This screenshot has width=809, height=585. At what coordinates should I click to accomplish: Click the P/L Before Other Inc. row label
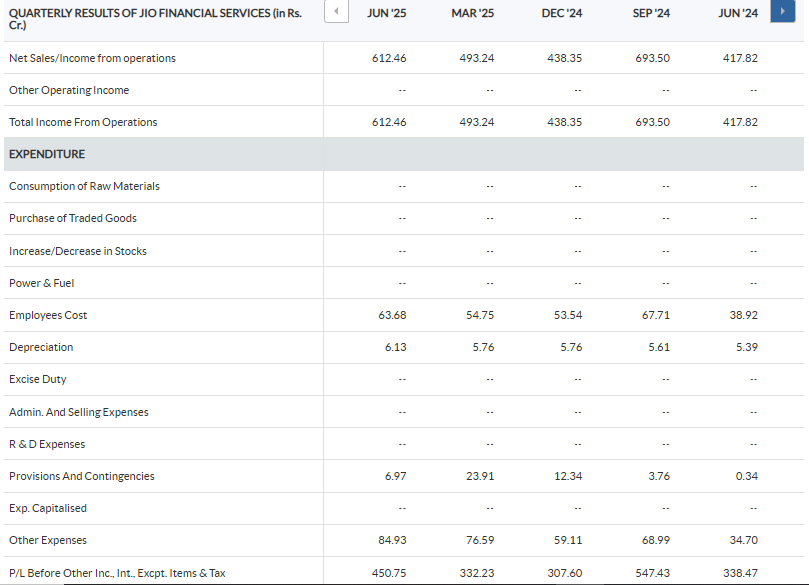(x=117, y=573)
